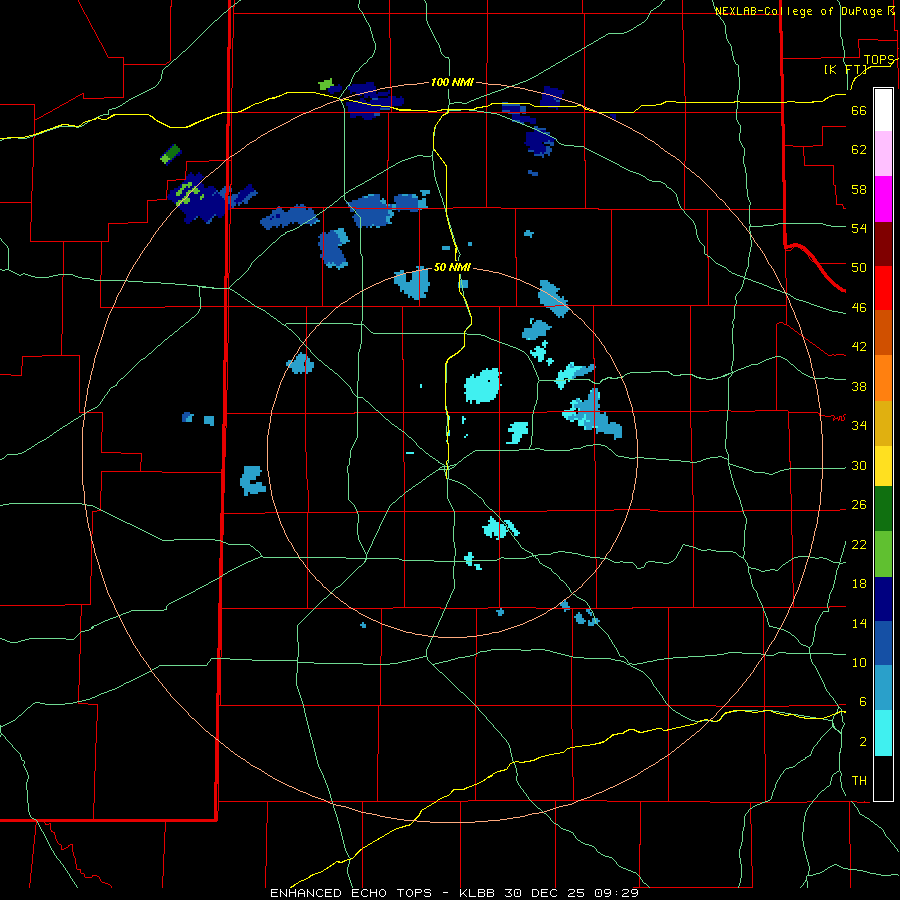Image resolution: width=900 pixels, height=900 pixels.
Task: Click the legend value "54"
Action: point(859,228)
